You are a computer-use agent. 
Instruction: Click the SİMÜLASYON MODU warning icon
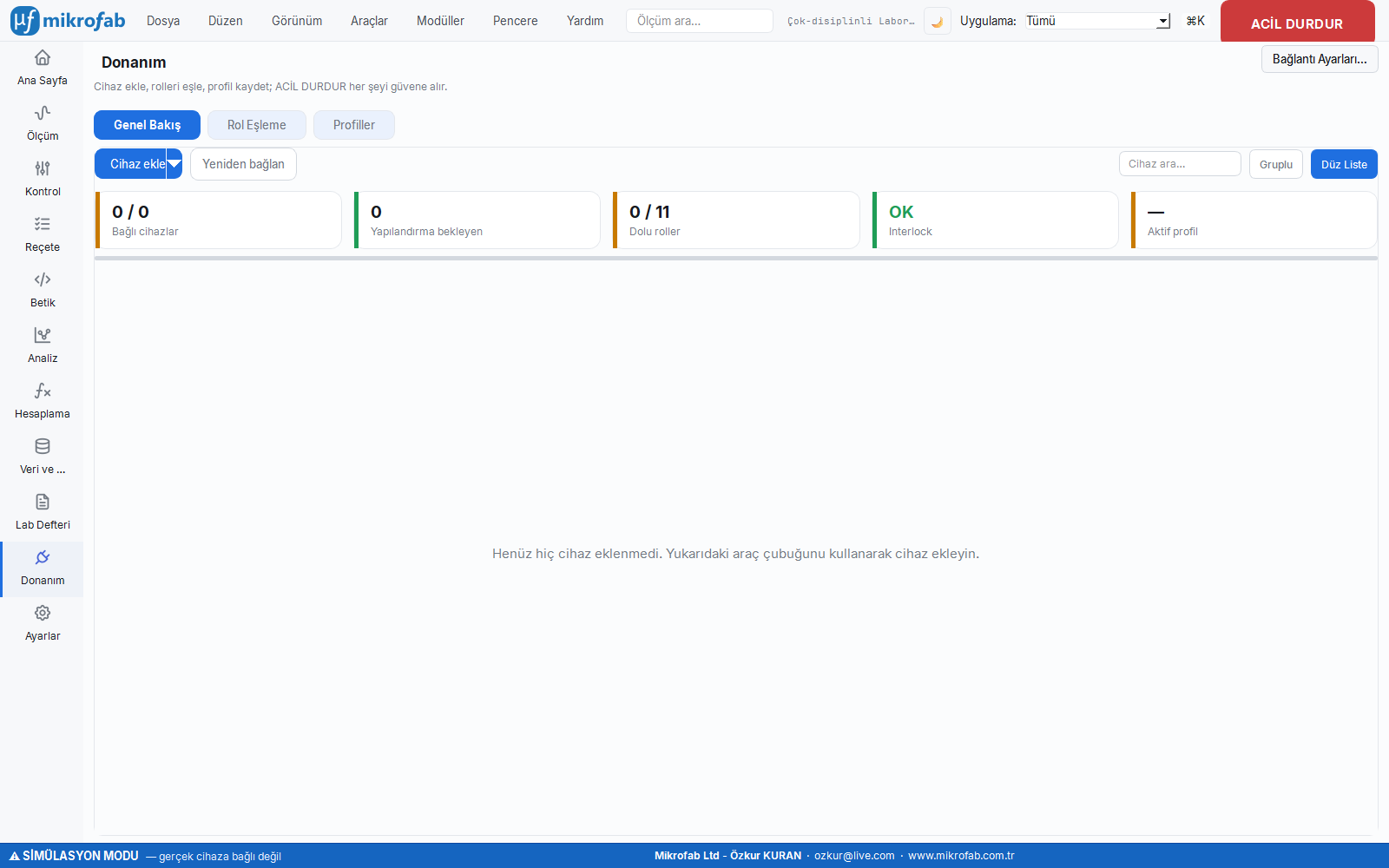(x=14, y=856)
